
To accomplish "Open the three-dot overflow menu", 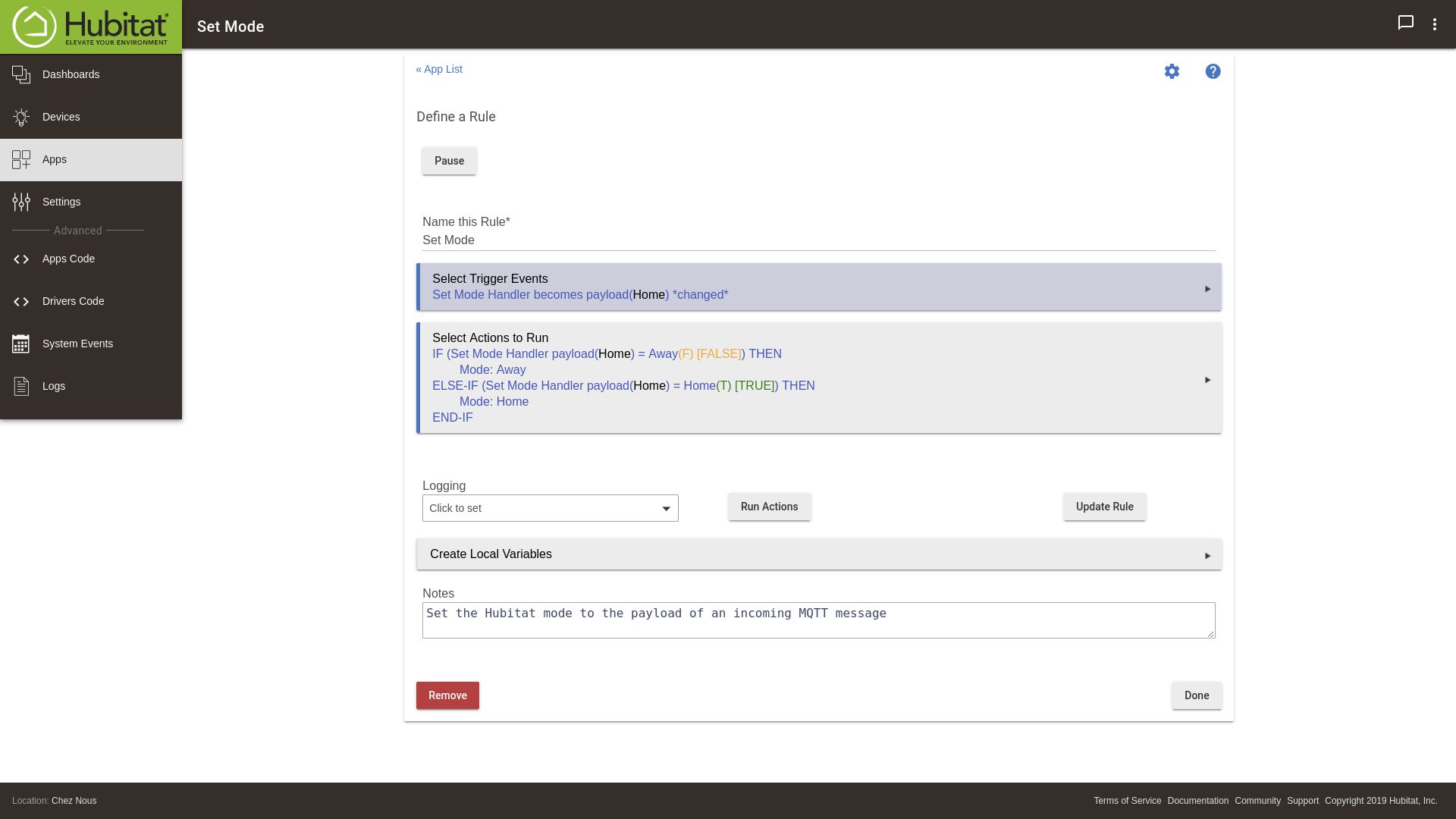I will click(x=1434, y=24).
